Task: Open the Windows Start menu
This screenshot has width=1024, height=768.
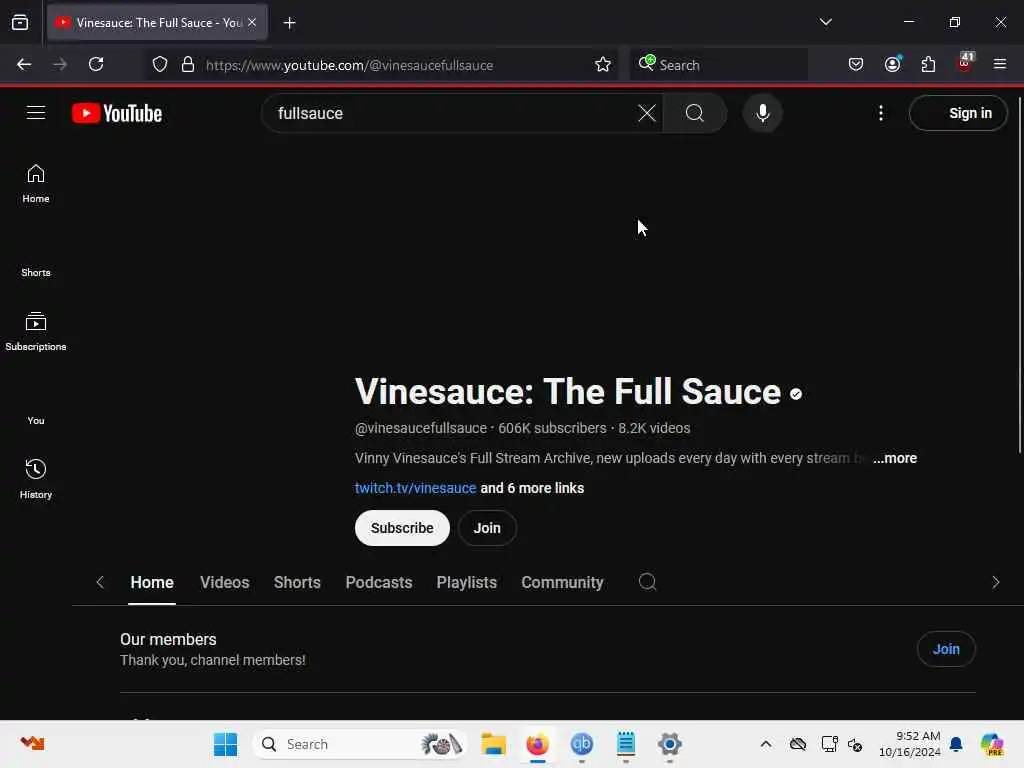Action: point(225,744)
